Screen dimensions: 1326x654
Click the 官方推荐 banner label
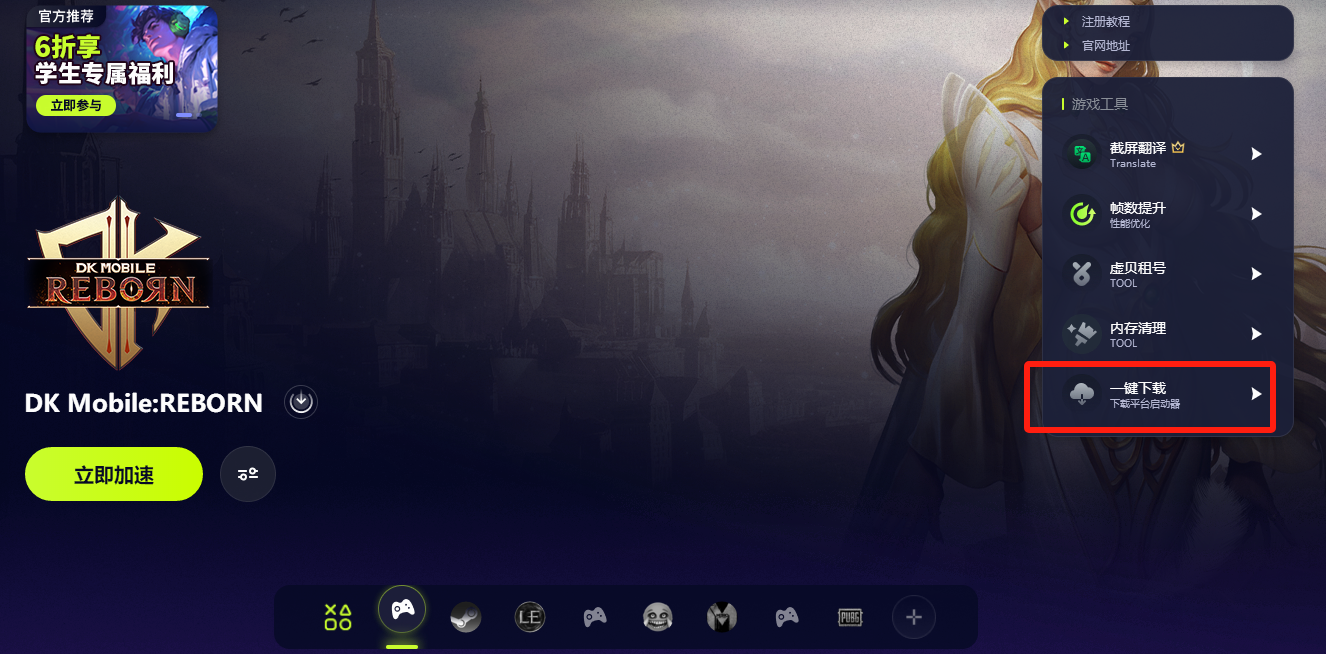66,16
